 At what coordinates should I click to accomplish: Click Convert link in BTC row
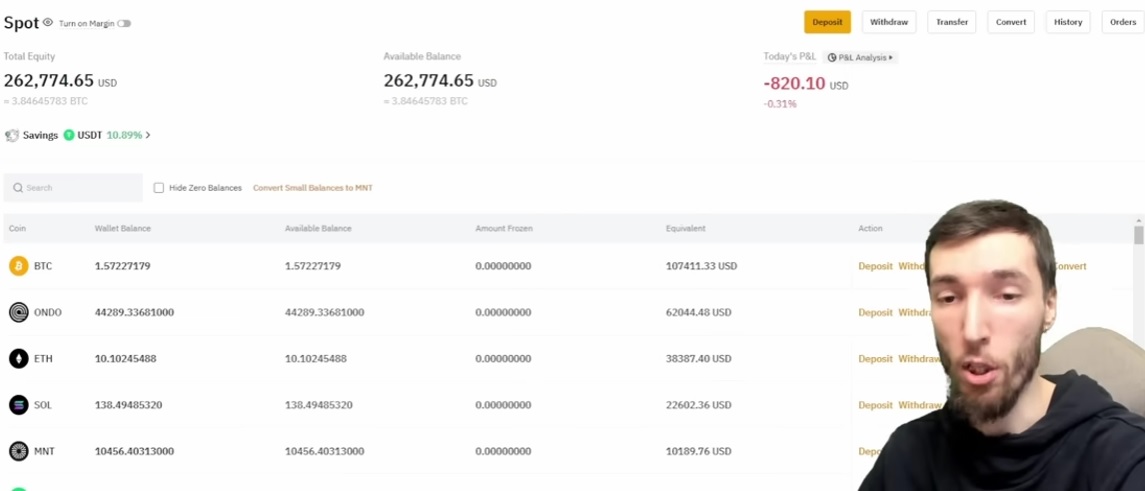[x=1071, y=266]
